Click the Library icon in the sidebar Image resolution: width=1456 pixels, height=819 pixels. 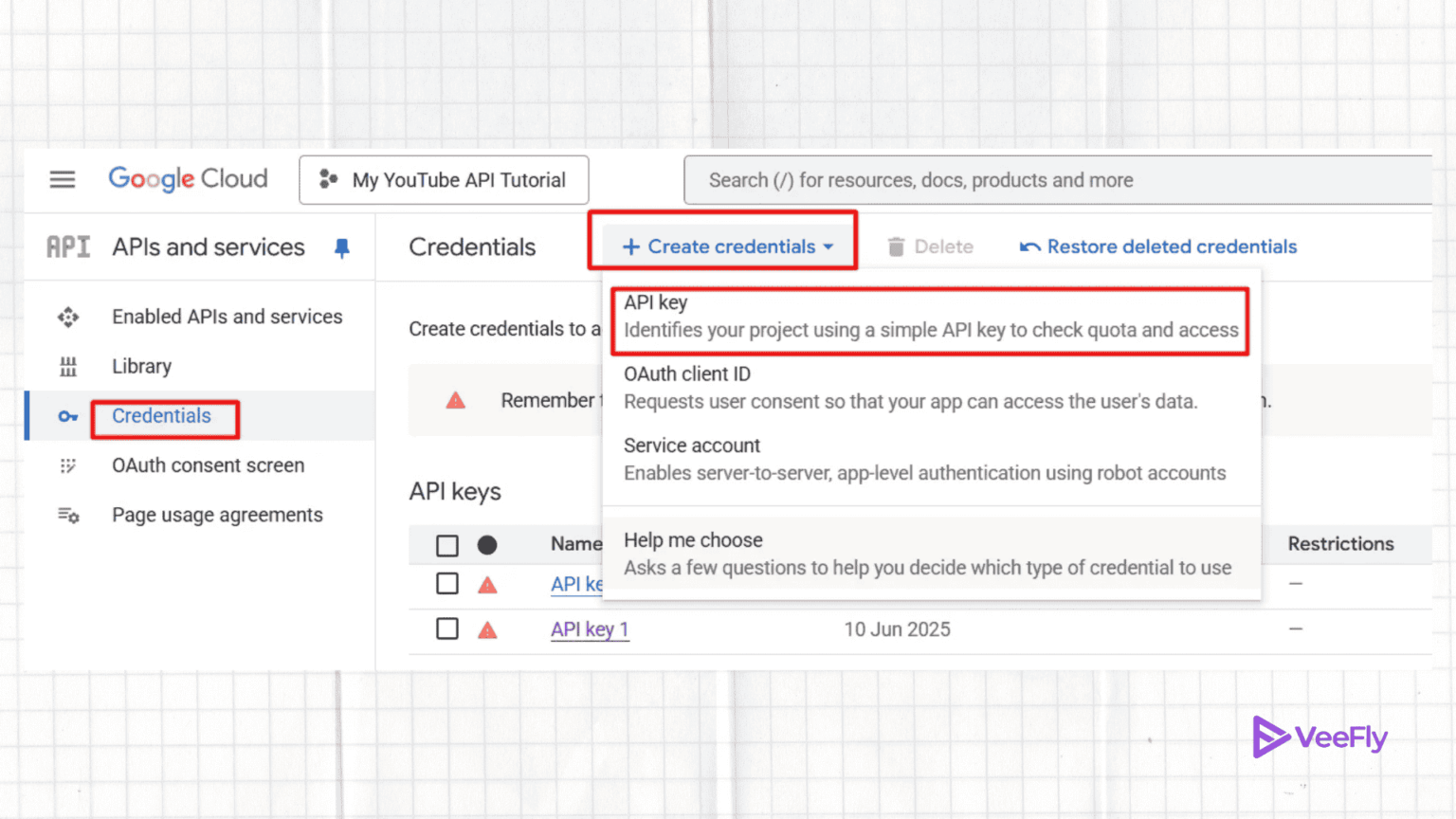67,367
